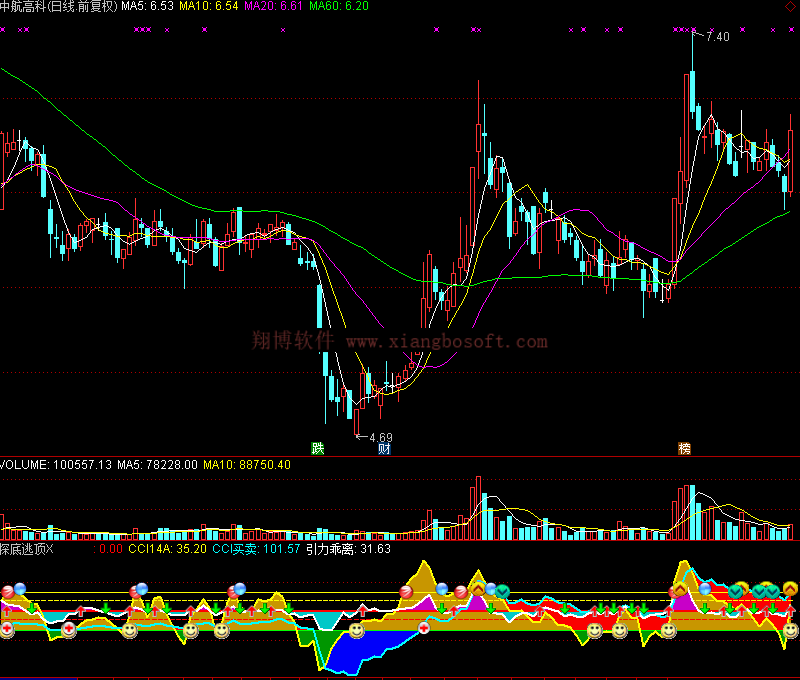Click the yellow MA10: 6.54 label in the header
Viewport: 800px width, 680px height.
pyautogui.click(x=209, y=6)
